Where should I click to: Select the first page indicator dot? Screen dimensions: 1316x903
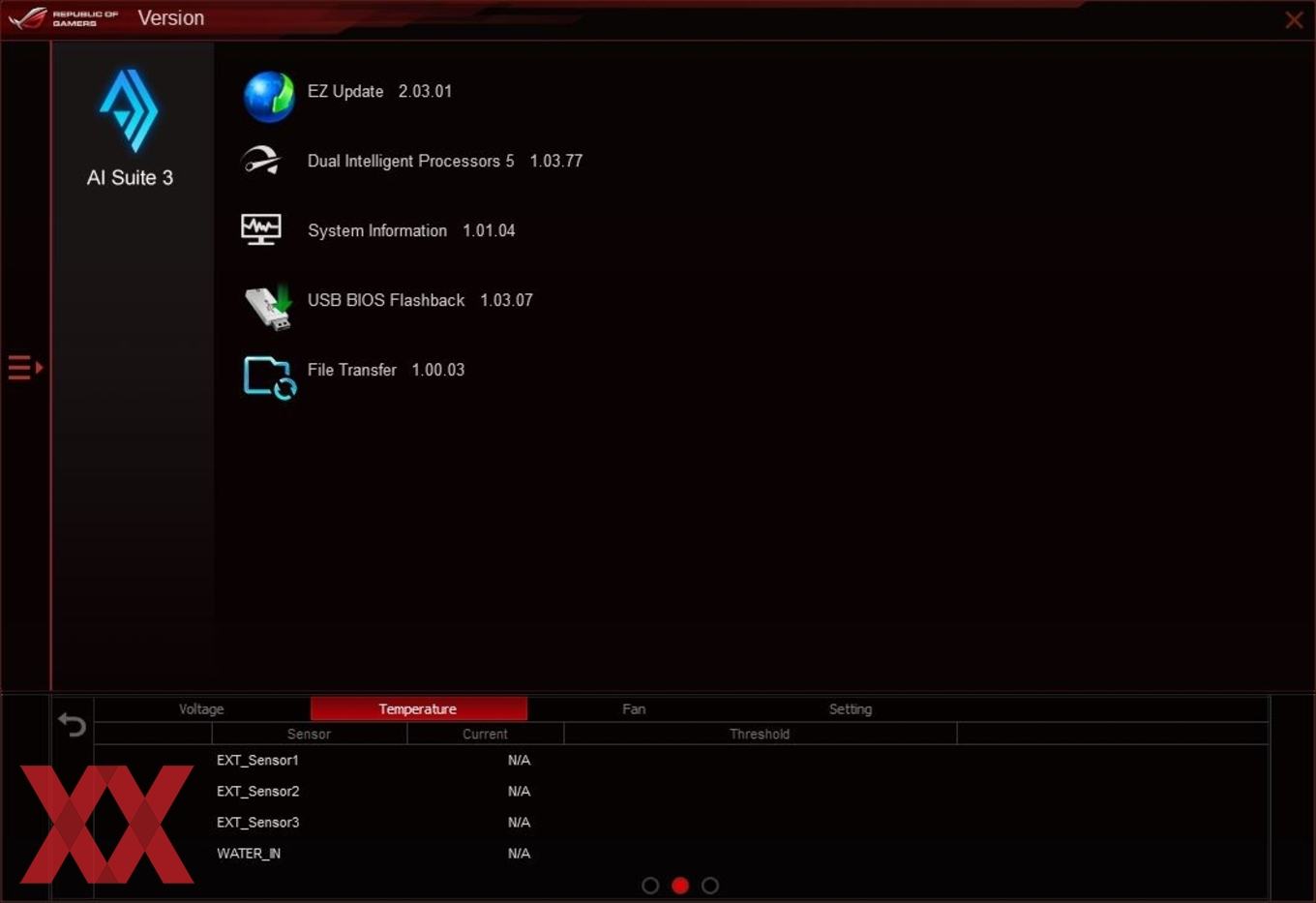coord(650,886)
